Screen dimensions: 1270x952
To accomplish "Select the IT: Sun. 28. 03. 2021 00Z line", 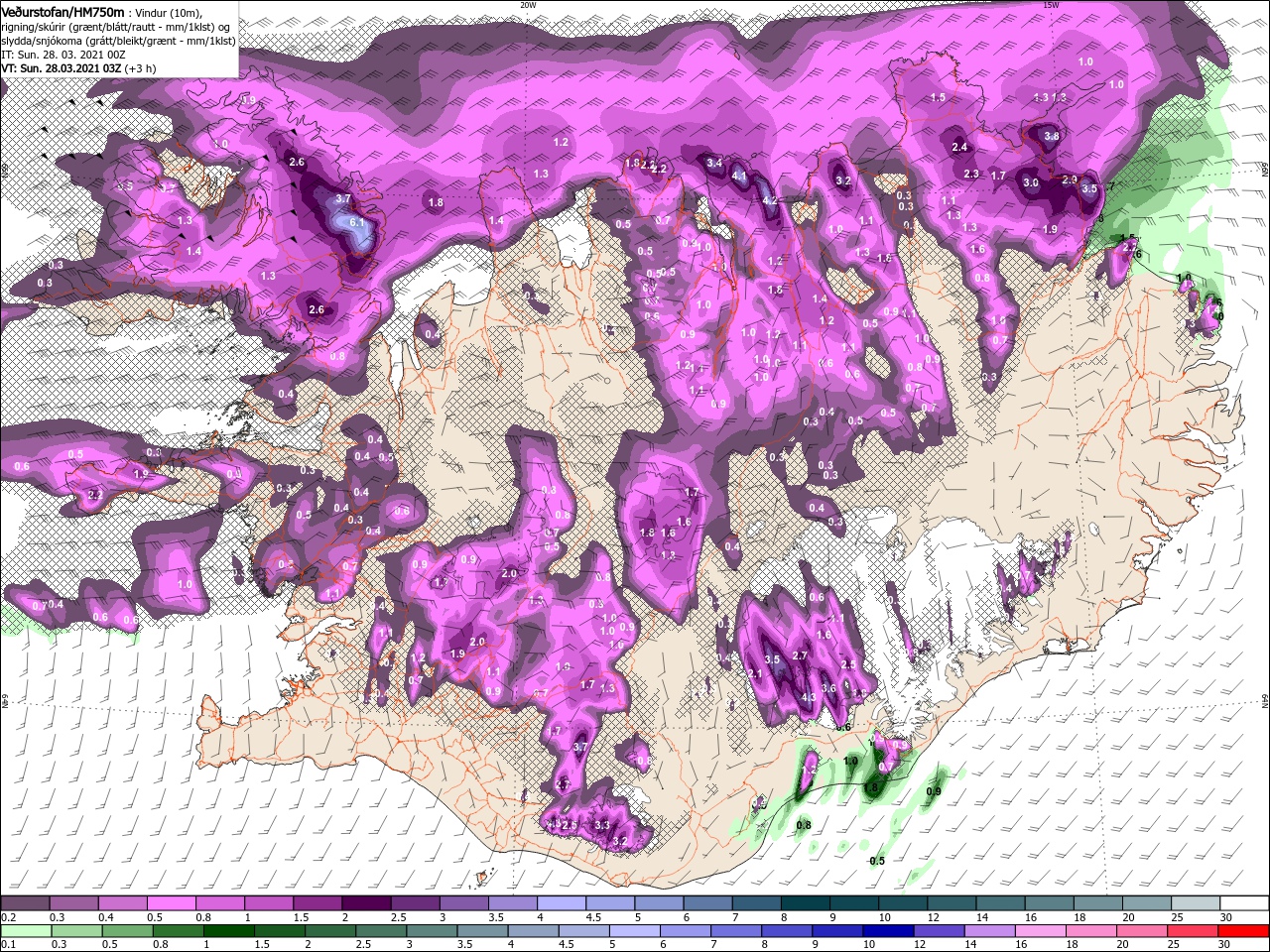I will [x=62, y=55].
